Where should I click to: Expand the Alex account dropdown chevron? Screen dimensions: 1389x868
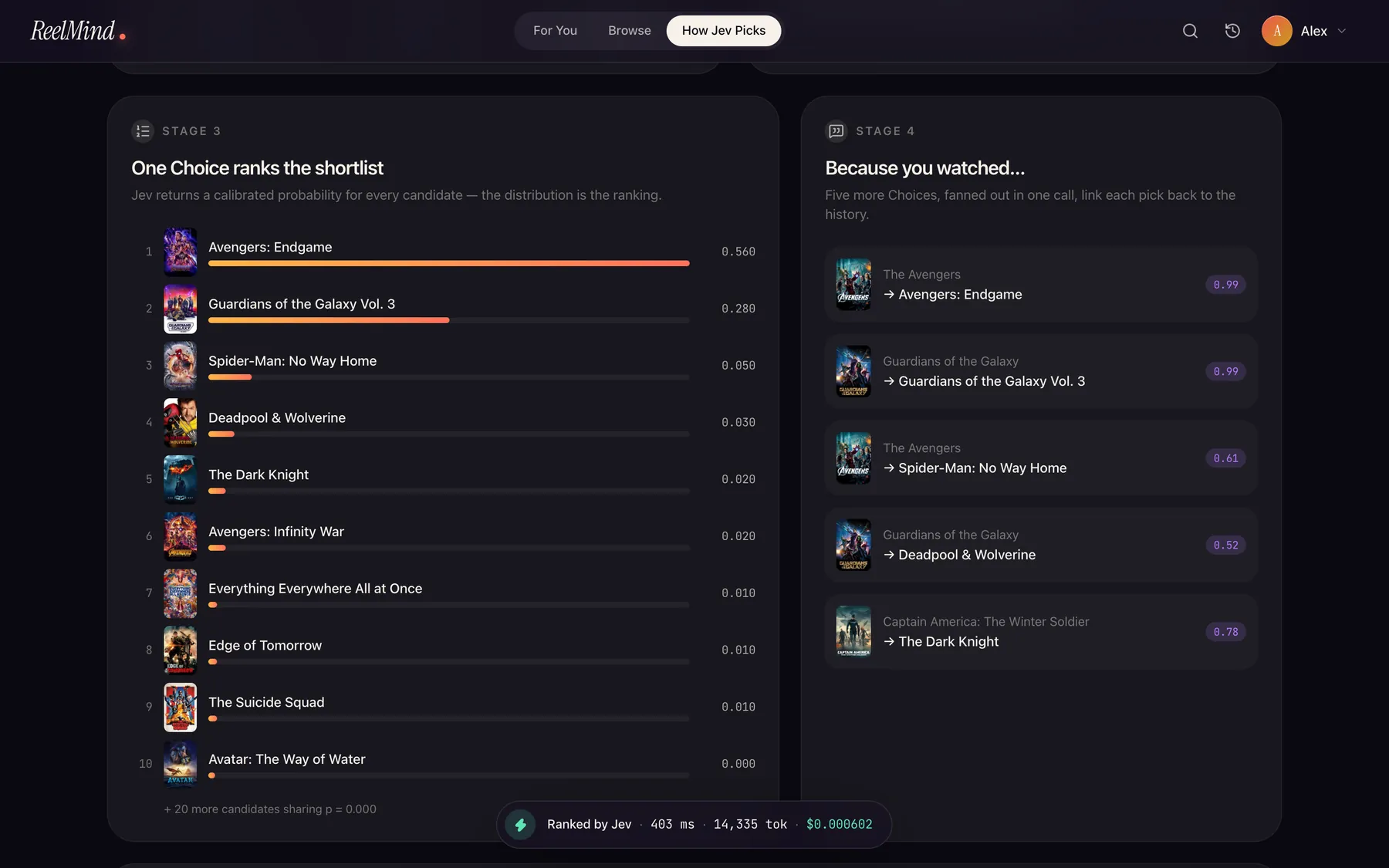point(1342,31)
